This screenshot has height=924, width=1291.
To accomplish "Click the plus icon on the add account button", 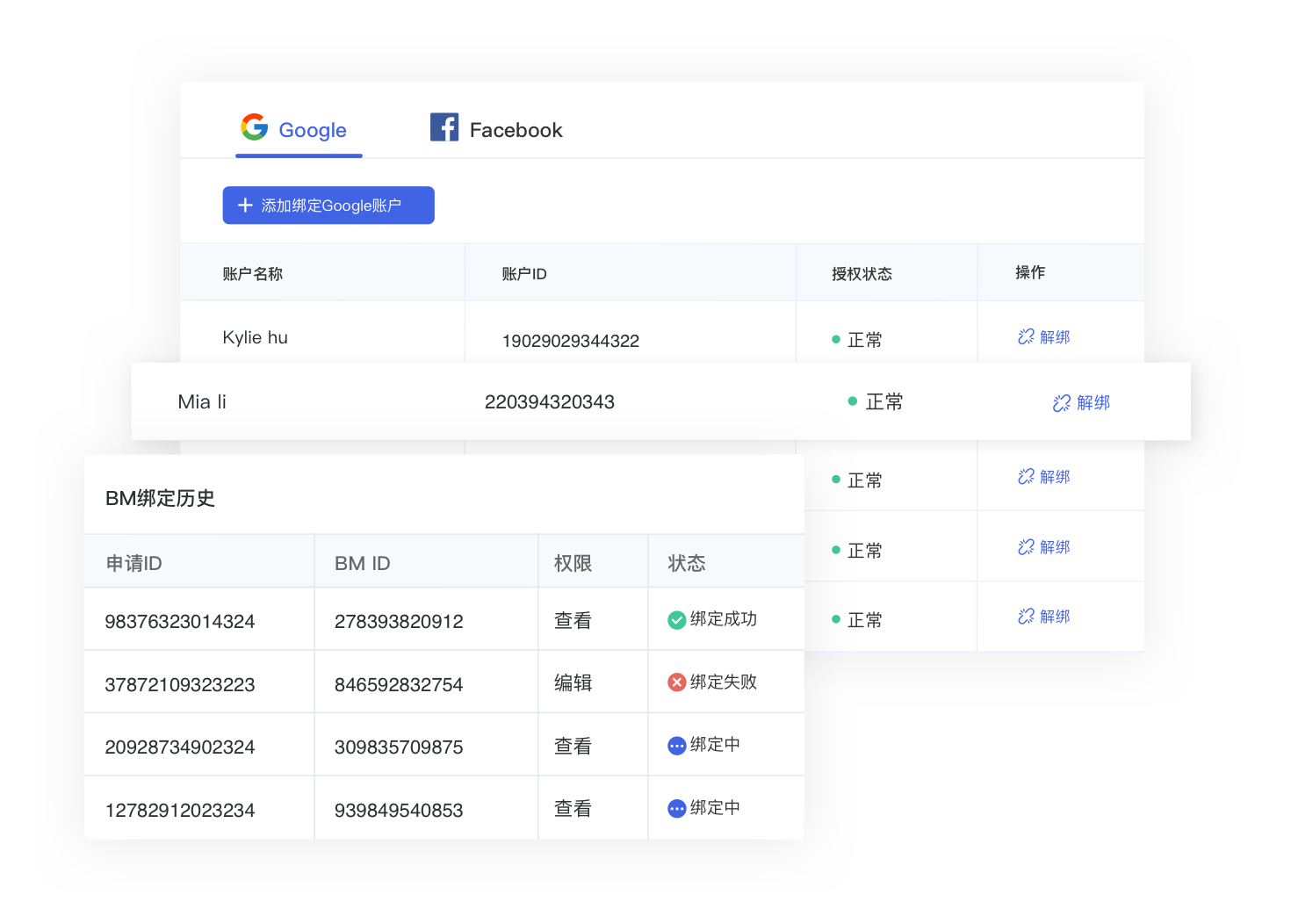I will click(x=245, y=206).
